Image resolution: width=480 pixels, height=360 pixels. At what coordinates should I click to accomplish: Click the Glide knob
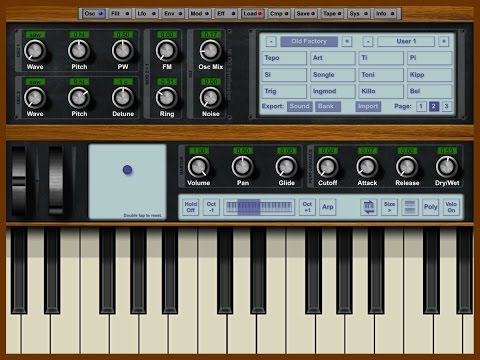(x=286, y=166)
